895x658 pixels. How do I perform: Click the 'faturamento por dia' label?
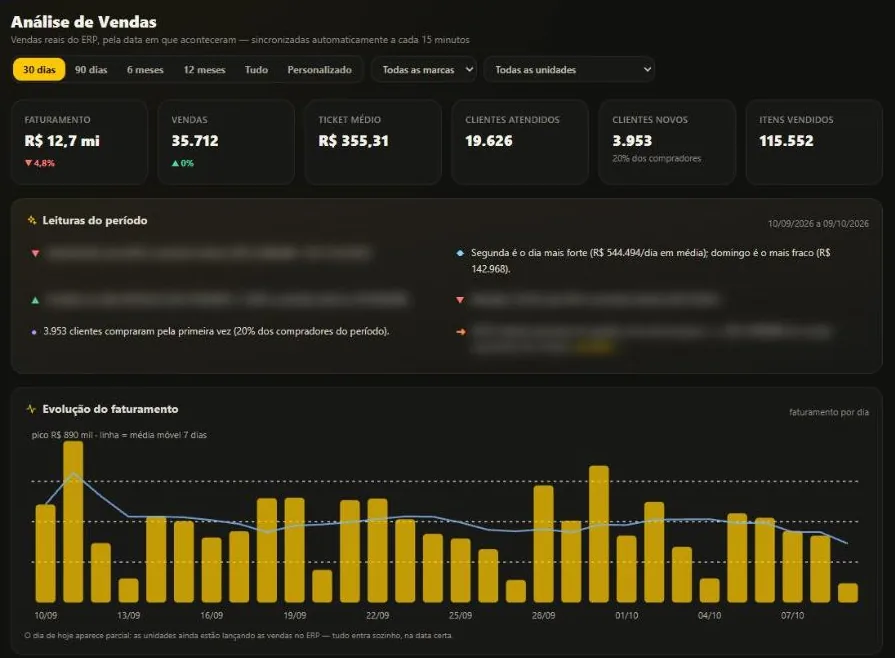point(829,412)
